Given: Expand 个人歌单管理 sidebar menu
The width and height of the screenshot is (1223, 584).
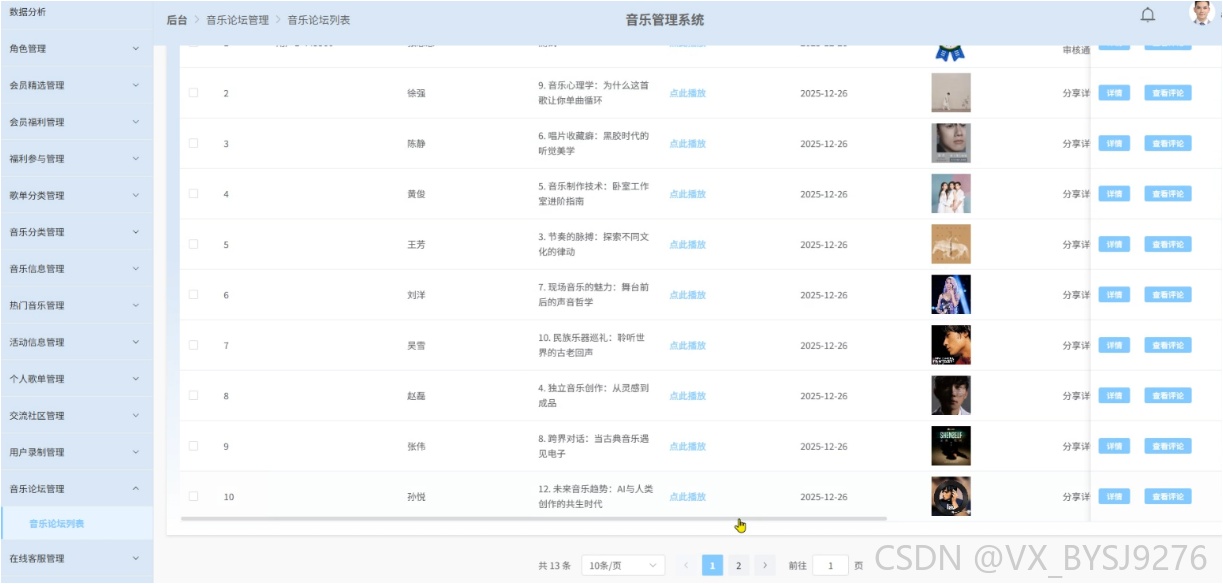Looking at the screenshot, I should (76, 379).
